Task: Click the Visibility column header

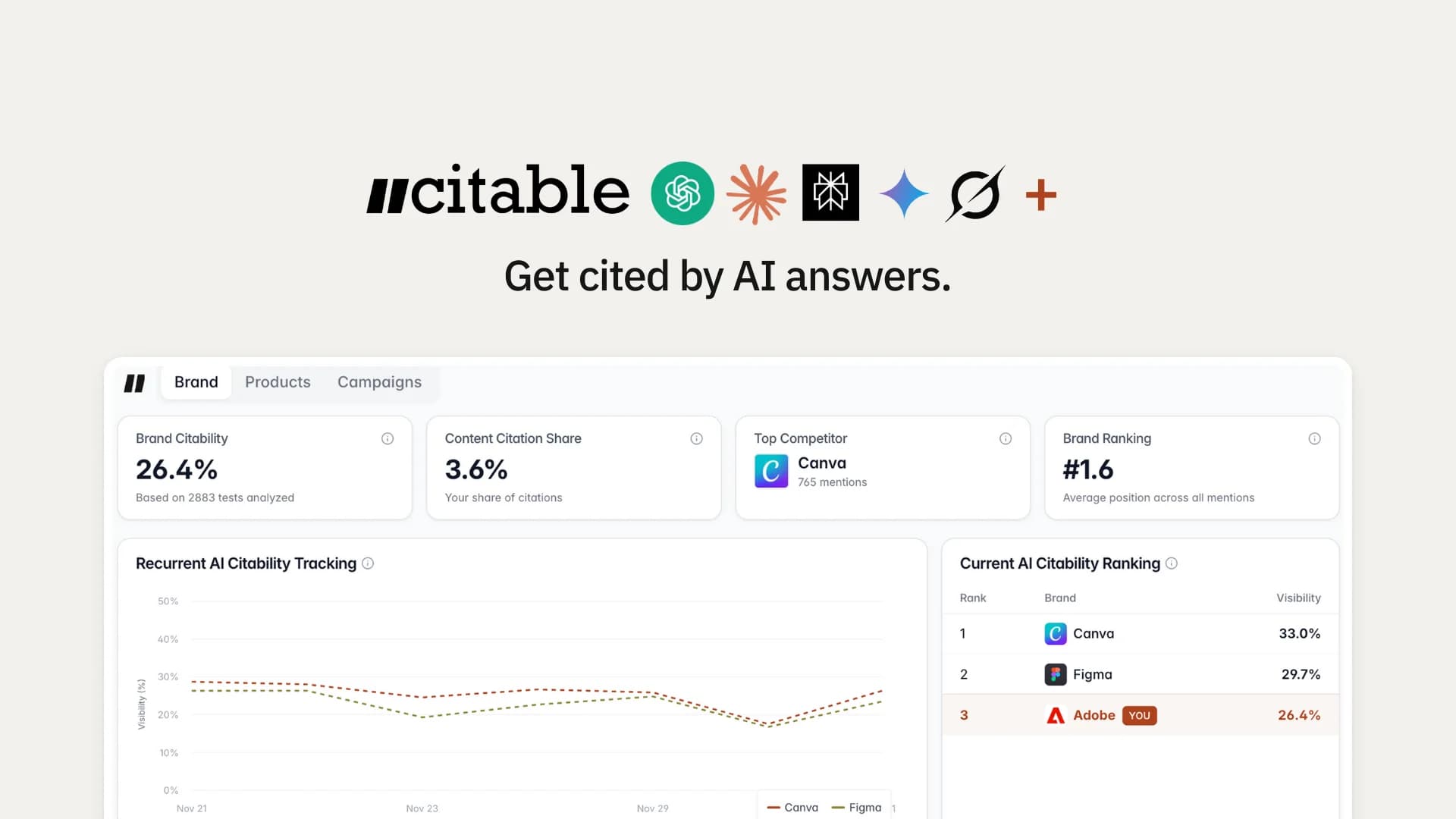Action: 1298,598
